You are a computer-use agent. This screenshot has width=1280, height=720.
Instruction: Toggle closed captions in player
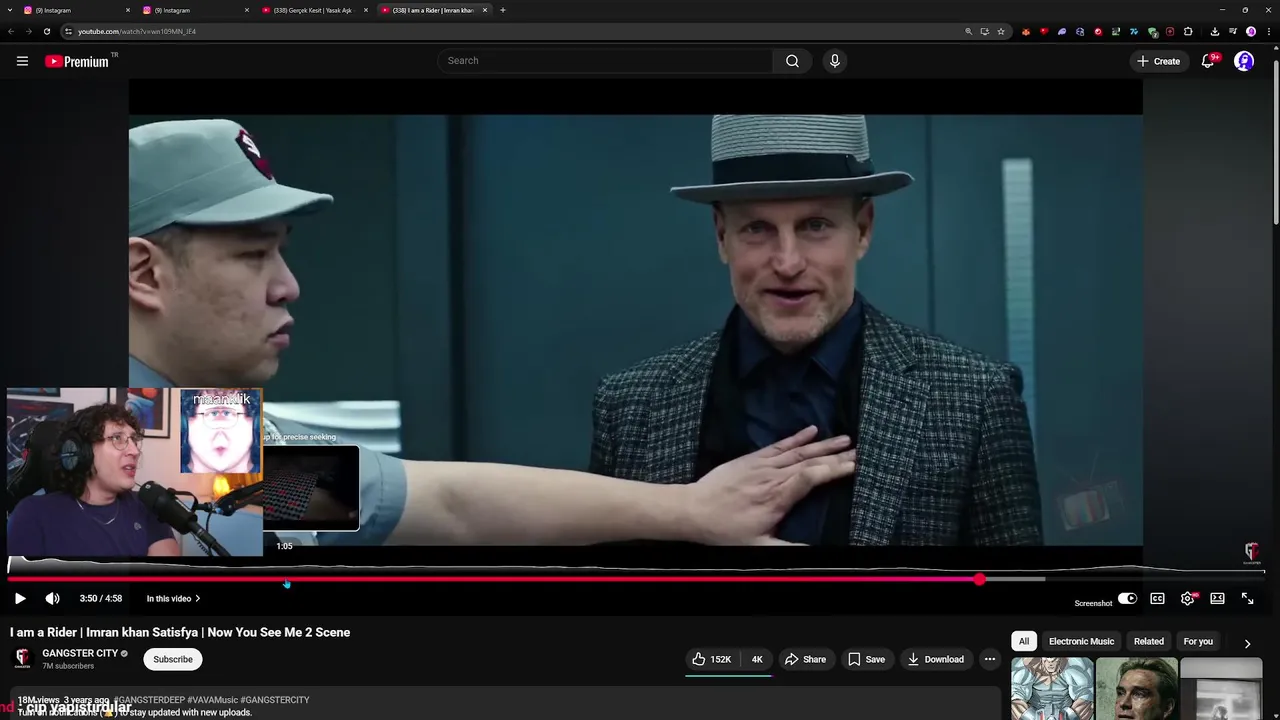[x=1157, y=598]
